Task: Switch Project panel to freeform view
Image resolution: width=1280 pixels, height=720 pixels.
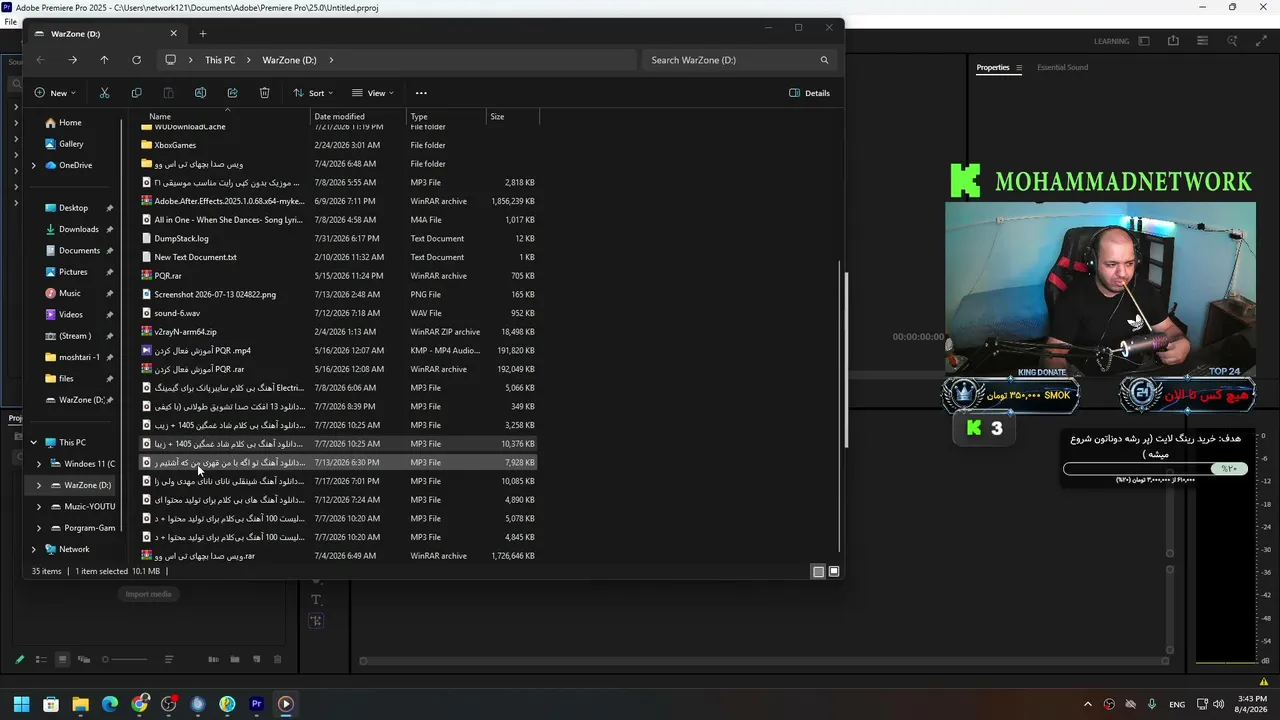Action: [83, 659]
